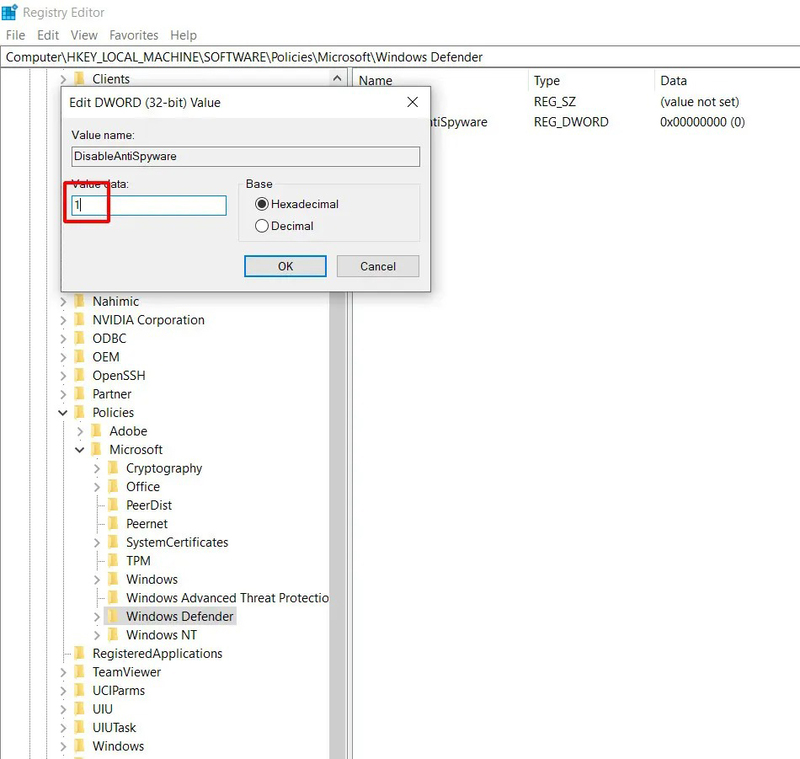The image size is (800, 759).
Task: Click the tree scrollbar up arrow
Action: pos(337,78)
